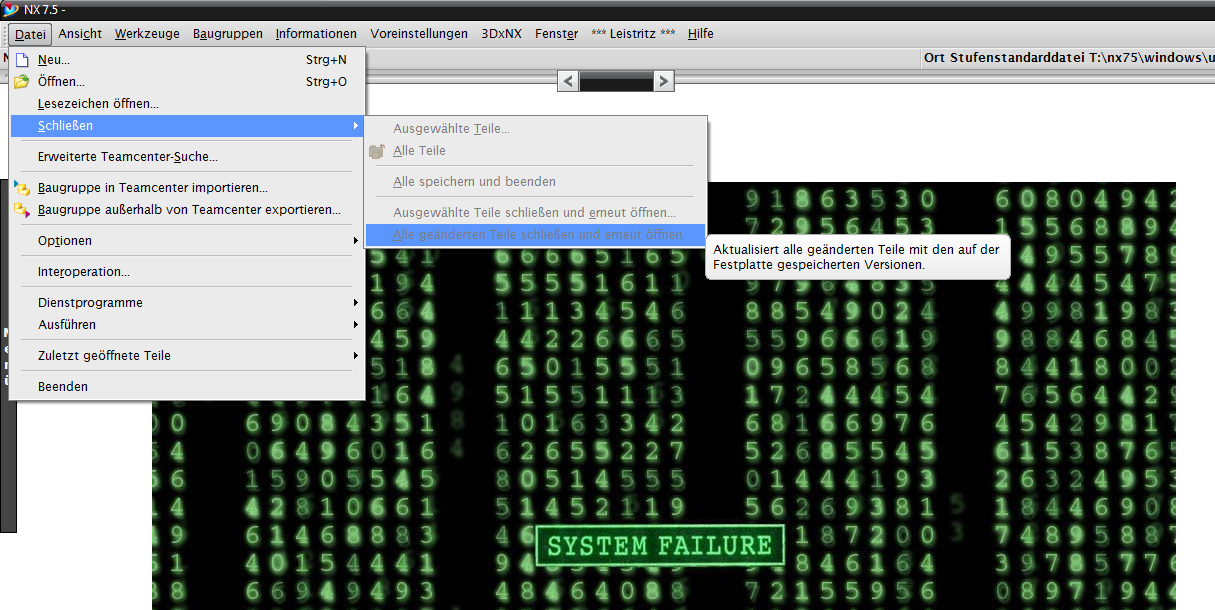Open the Fenster menu
Screen dimensions: 1215x610
(557, 34)
